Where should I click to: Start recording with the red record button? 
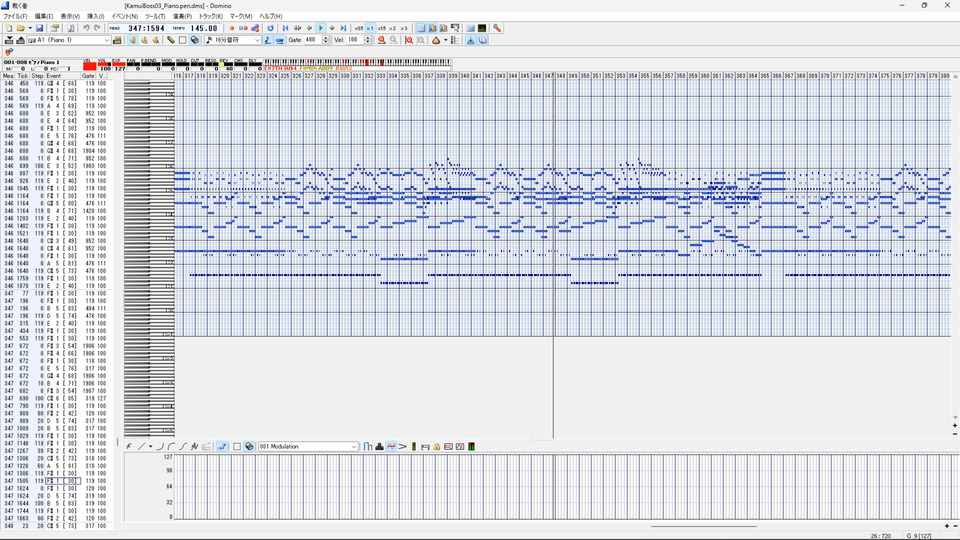[x=231, y=28]
